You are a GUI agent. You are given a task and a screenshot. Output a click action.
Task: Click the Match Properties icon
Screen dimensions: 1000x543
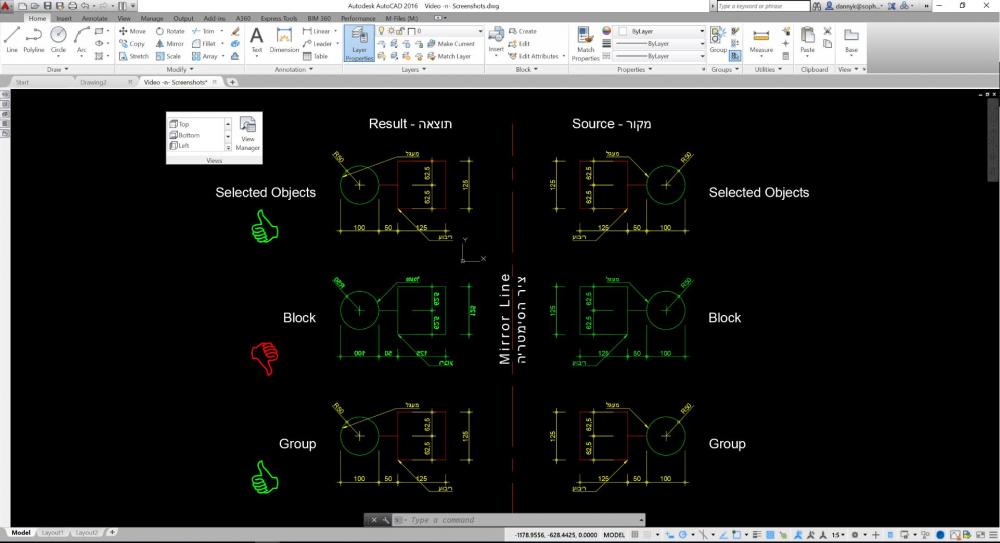(586, 45)
